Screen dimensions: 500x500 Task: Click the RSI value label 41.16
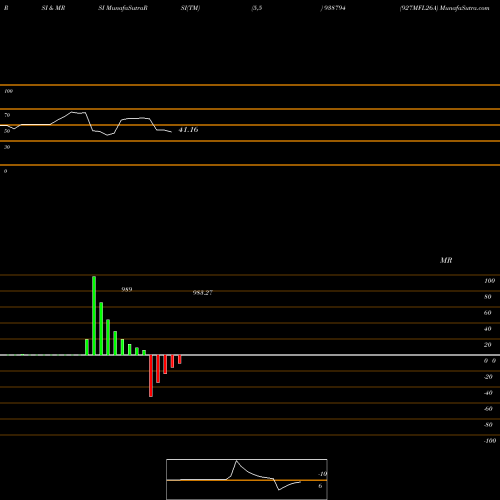[188, 130]
